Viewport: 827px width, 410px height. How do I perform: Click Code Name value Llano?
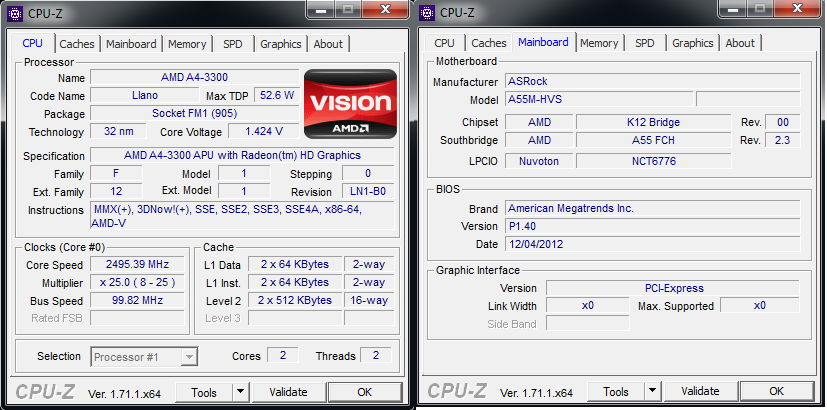point(145,96)
